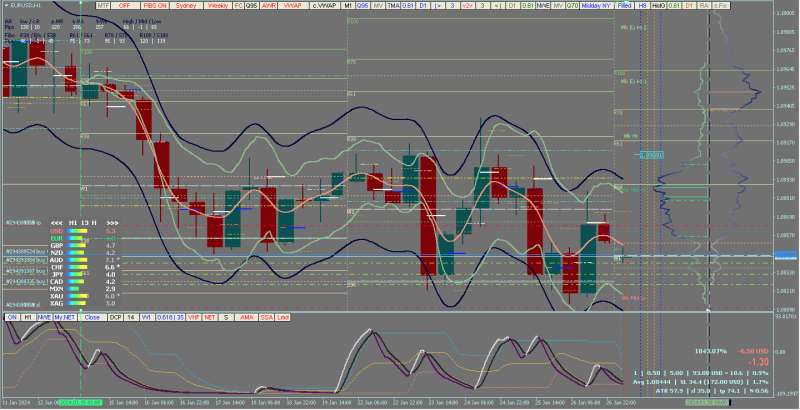
Task: Change the Midday NY session button
Action: pos(596,6)
